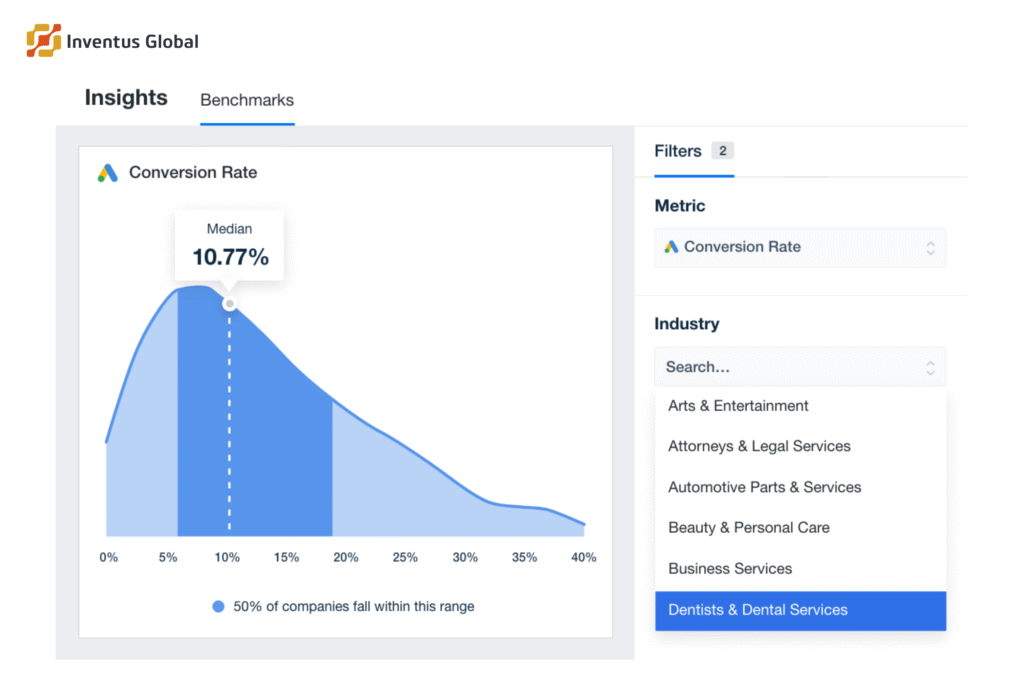Image resolution: width=1024 pixels, height=683 pixels.
Task: Select Attorneys & Legal Services option
Action: point(759,446)
